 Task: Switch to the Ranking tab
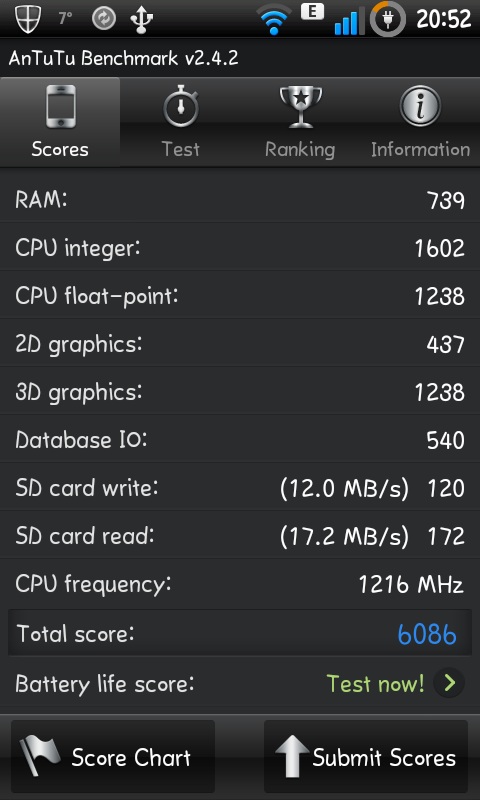click(x=300, y=121)
